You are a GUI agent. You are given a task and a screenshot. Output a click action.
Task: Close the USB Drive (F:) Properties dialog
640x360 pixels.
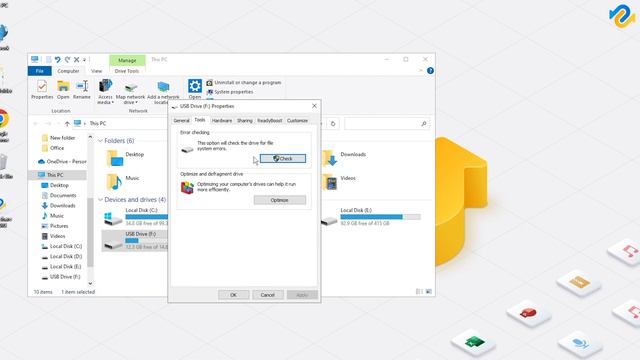(x=314, y=106)
